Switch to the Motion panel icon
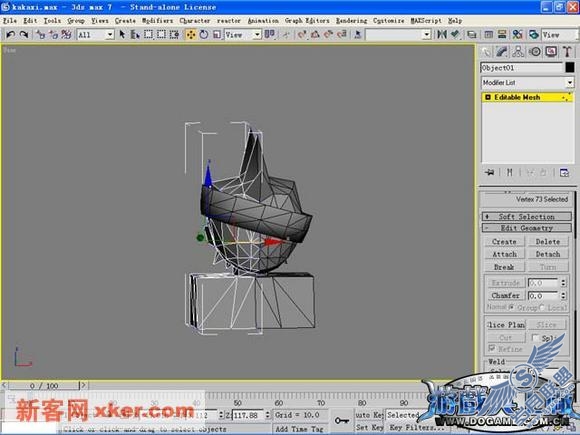This screenshot has width=580, height=435. tap(535, 52)
